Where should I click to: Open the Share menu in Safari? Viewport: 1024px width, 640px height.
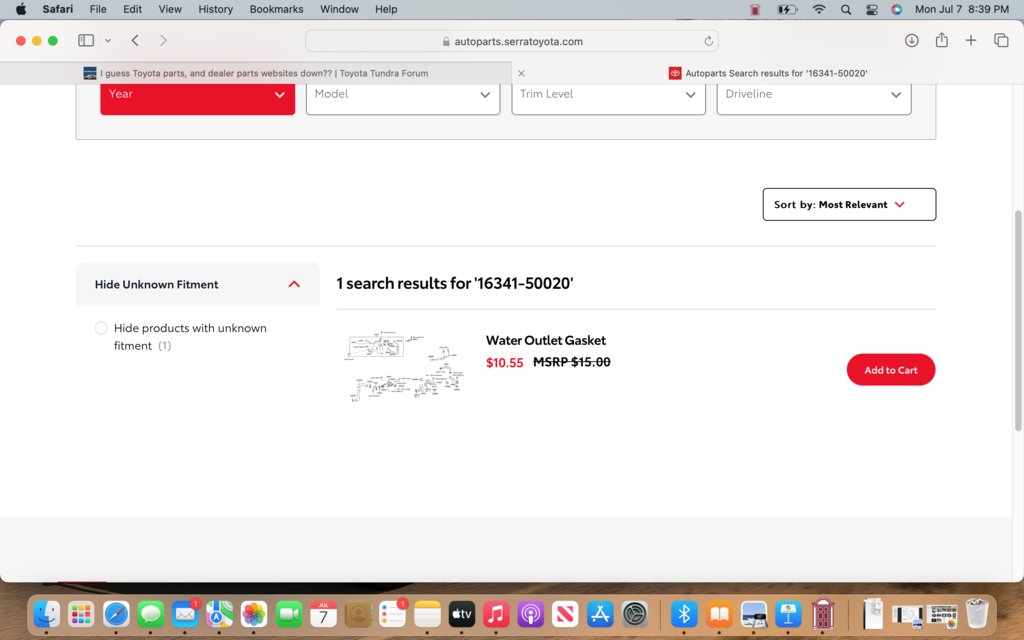[941, 40]
